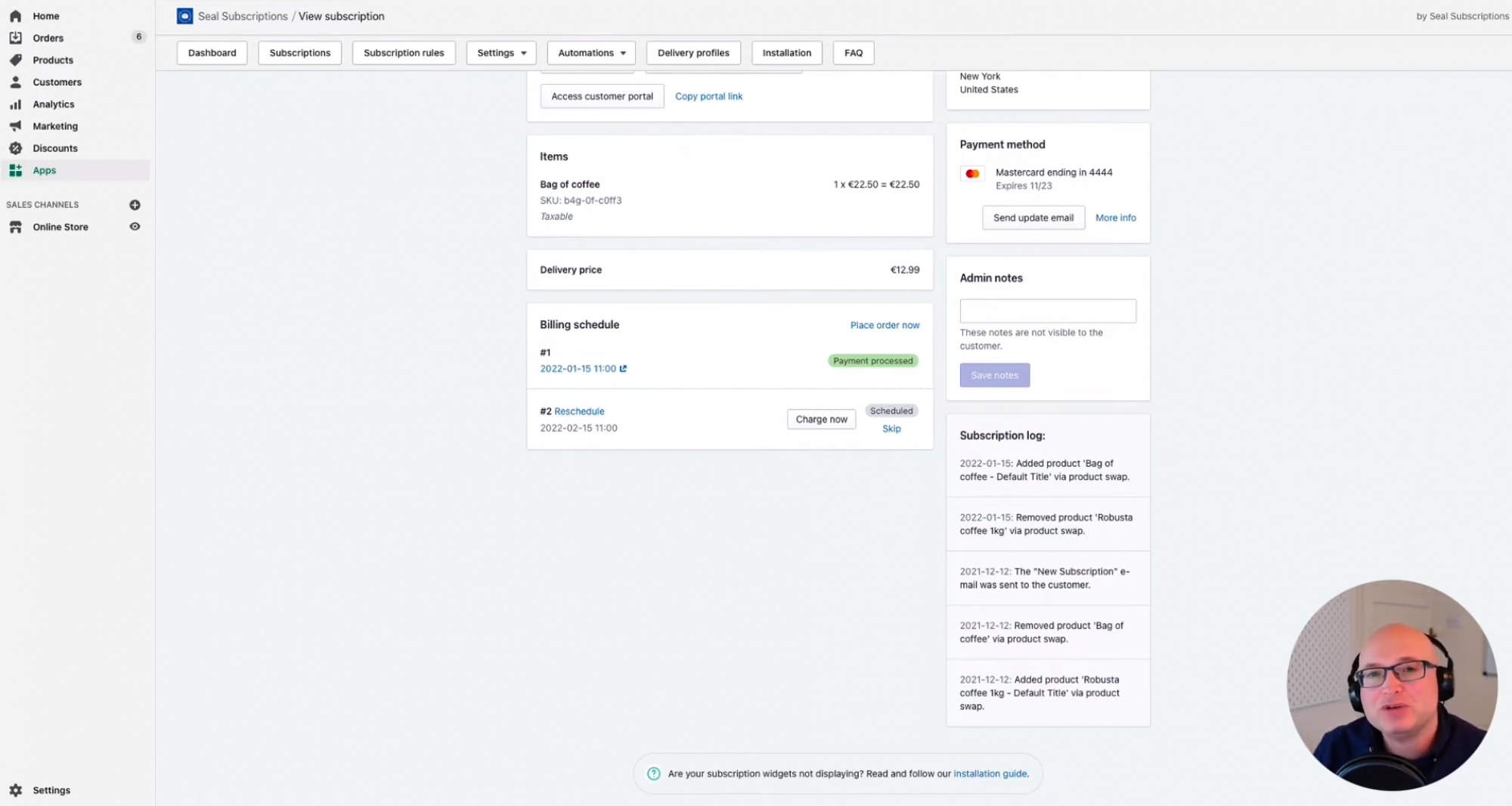The width and height of the screenshot is (1512, 806).
Task: Copy the customer portal link
Action: tap(708, 96)
